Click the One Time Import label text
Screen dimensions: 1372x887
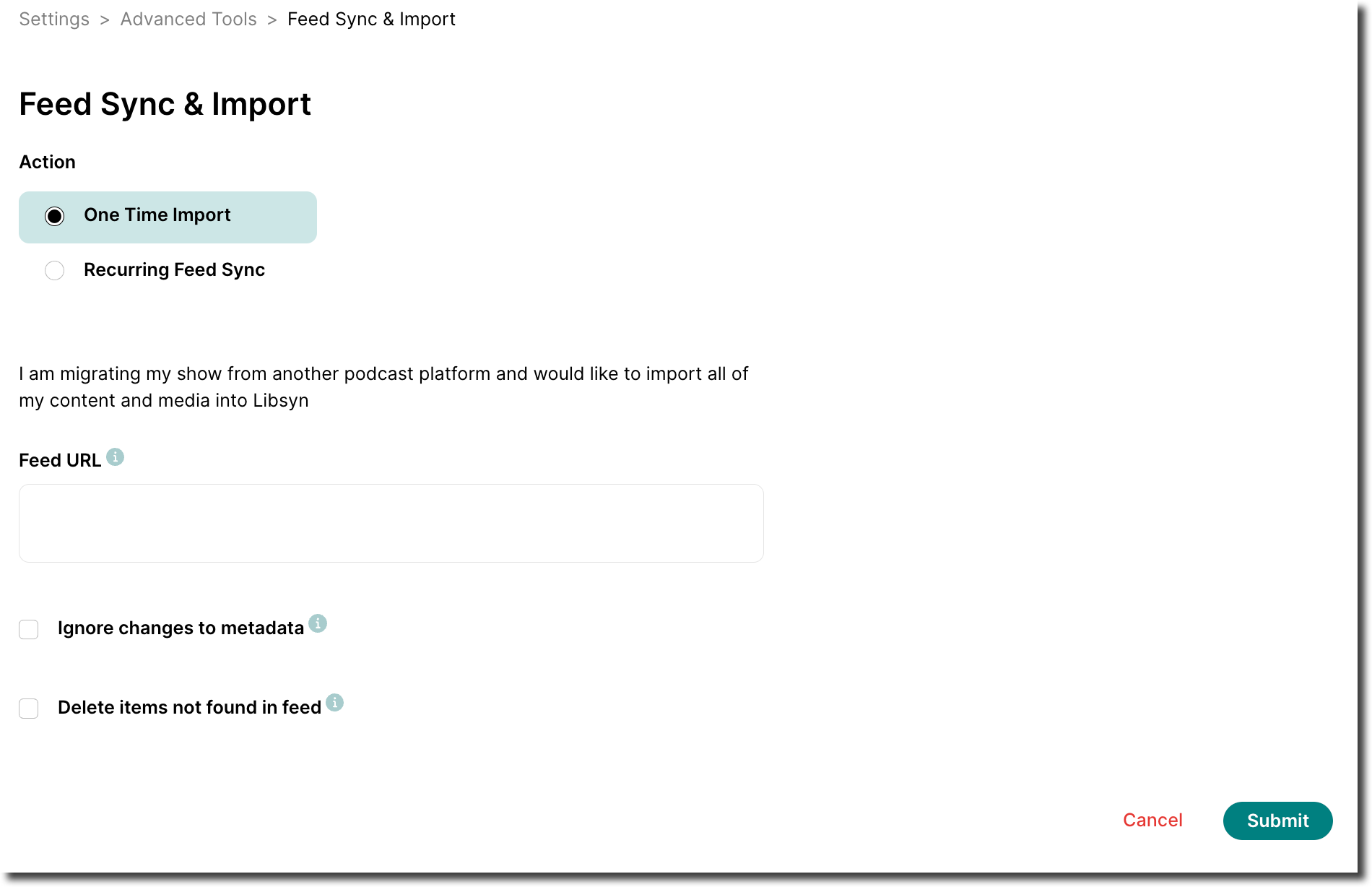tap(157, 215)
